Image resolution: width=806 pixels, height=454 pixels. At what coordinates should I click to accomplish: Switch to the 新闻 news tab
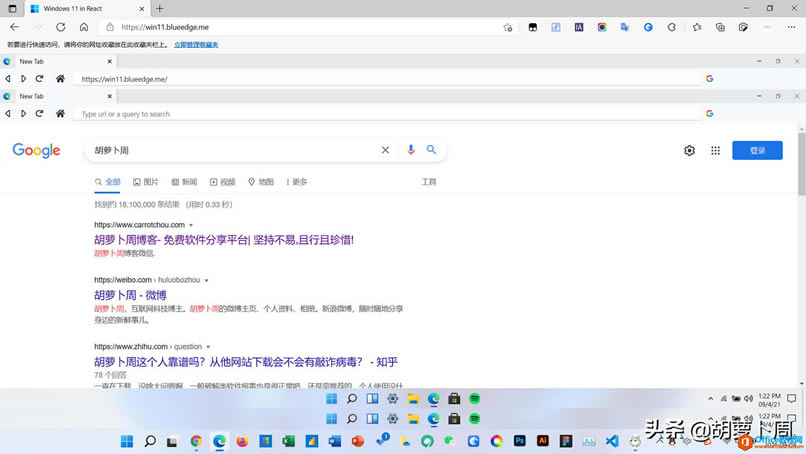(x=184, y=182)
